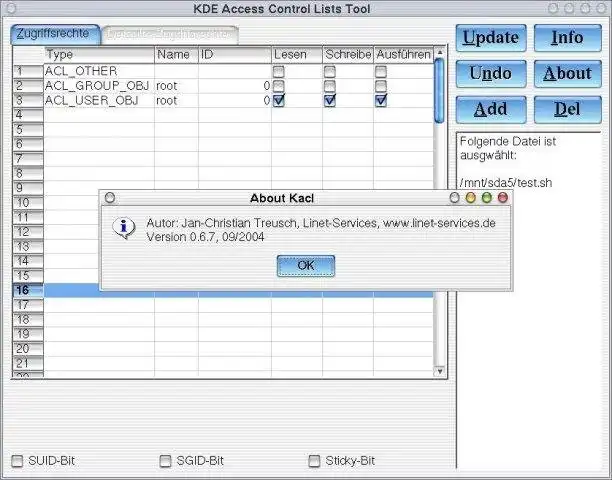Select the ACL_GROUP_OBJ type cell
The image size is (612, 480).
(99, 86)
